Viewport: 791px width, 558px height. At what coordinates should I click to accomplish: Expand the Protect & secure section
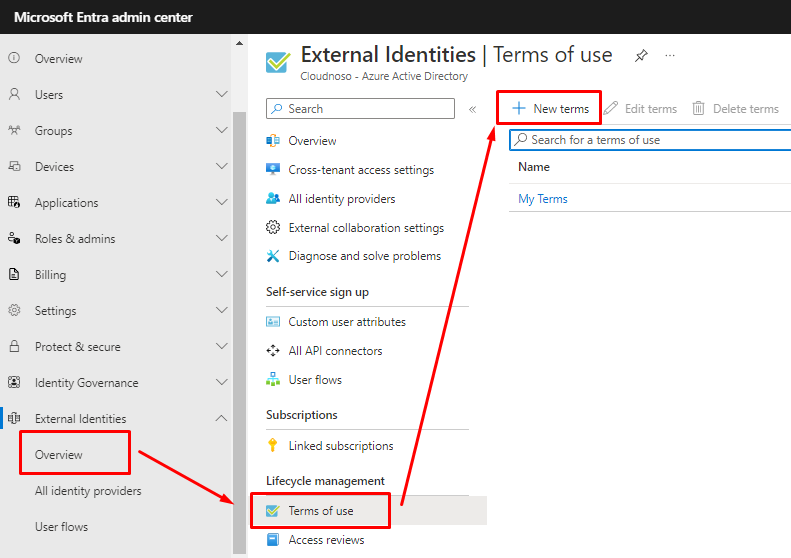[x=222, y=347]
